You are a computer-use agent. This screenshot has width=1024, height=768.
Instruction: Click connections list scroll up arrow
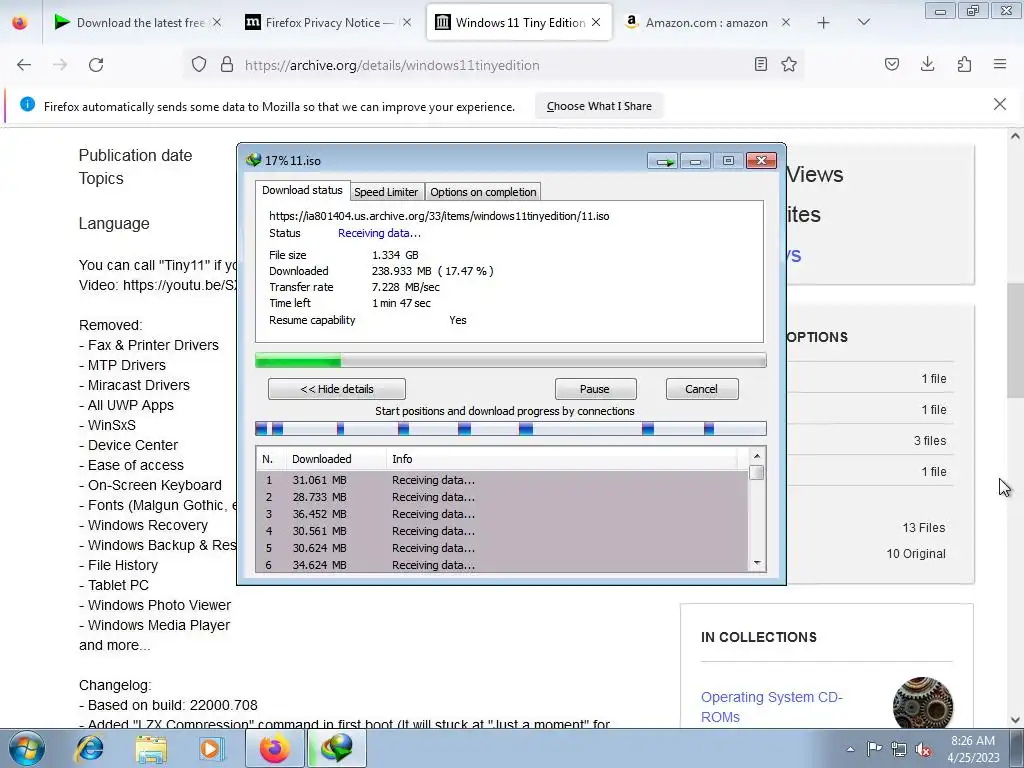point(756,456)
